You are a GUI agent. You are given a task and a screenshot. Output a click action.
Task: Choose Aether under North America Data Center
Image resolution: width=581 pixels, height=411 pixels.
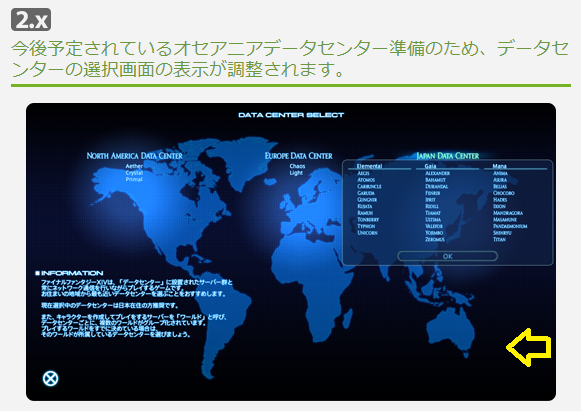coord(134,166)
